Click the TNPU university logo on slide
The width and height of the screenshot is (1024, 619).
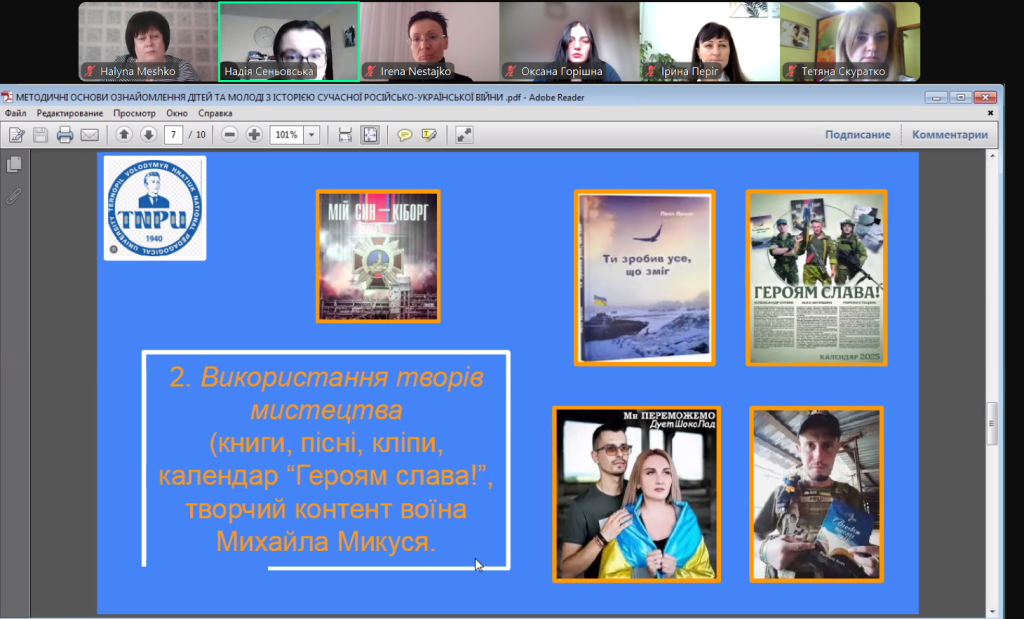coord(155,208)
